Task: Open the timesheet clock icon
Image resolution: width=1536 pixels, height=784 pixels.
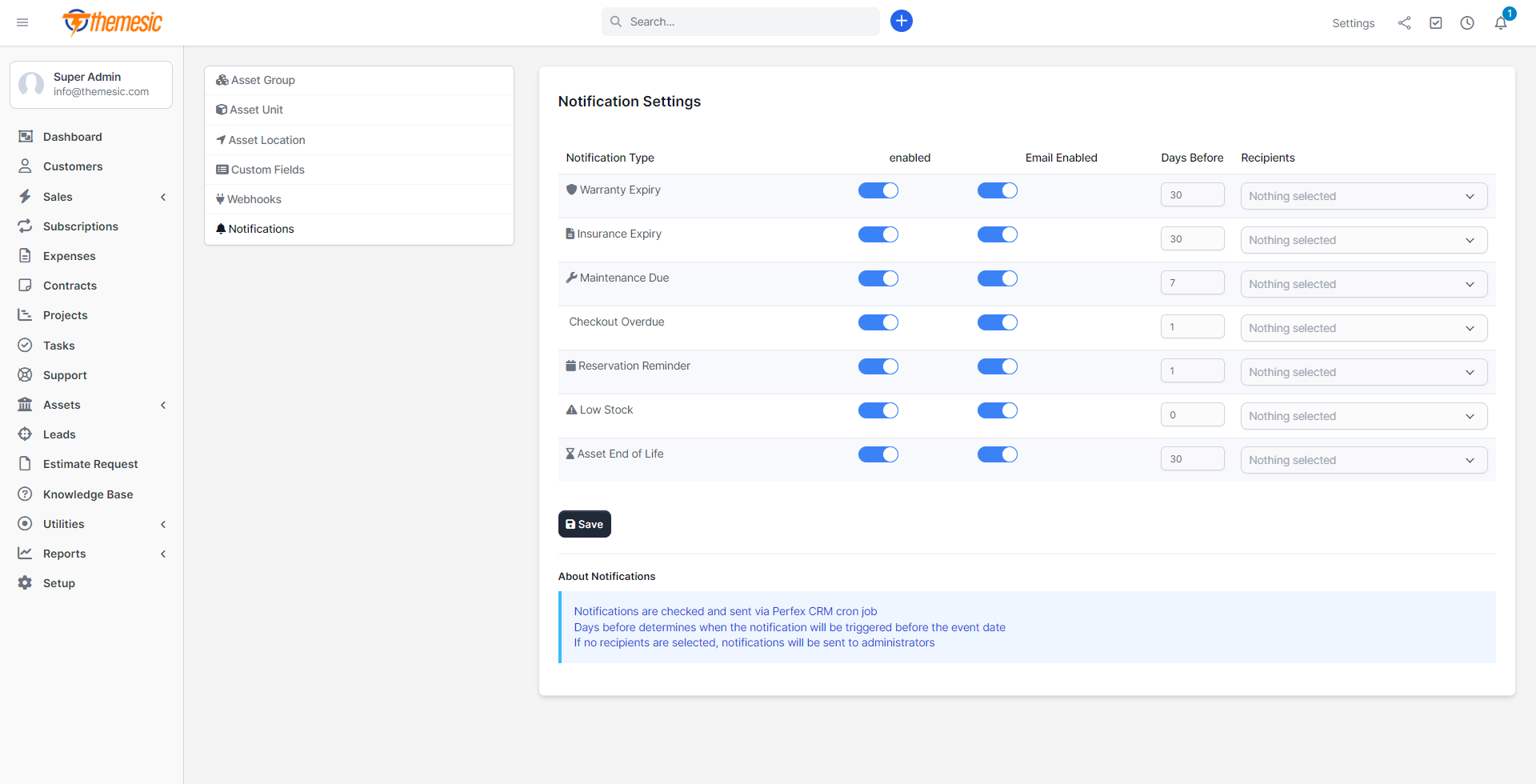Action: click(x=1467, y=23)
